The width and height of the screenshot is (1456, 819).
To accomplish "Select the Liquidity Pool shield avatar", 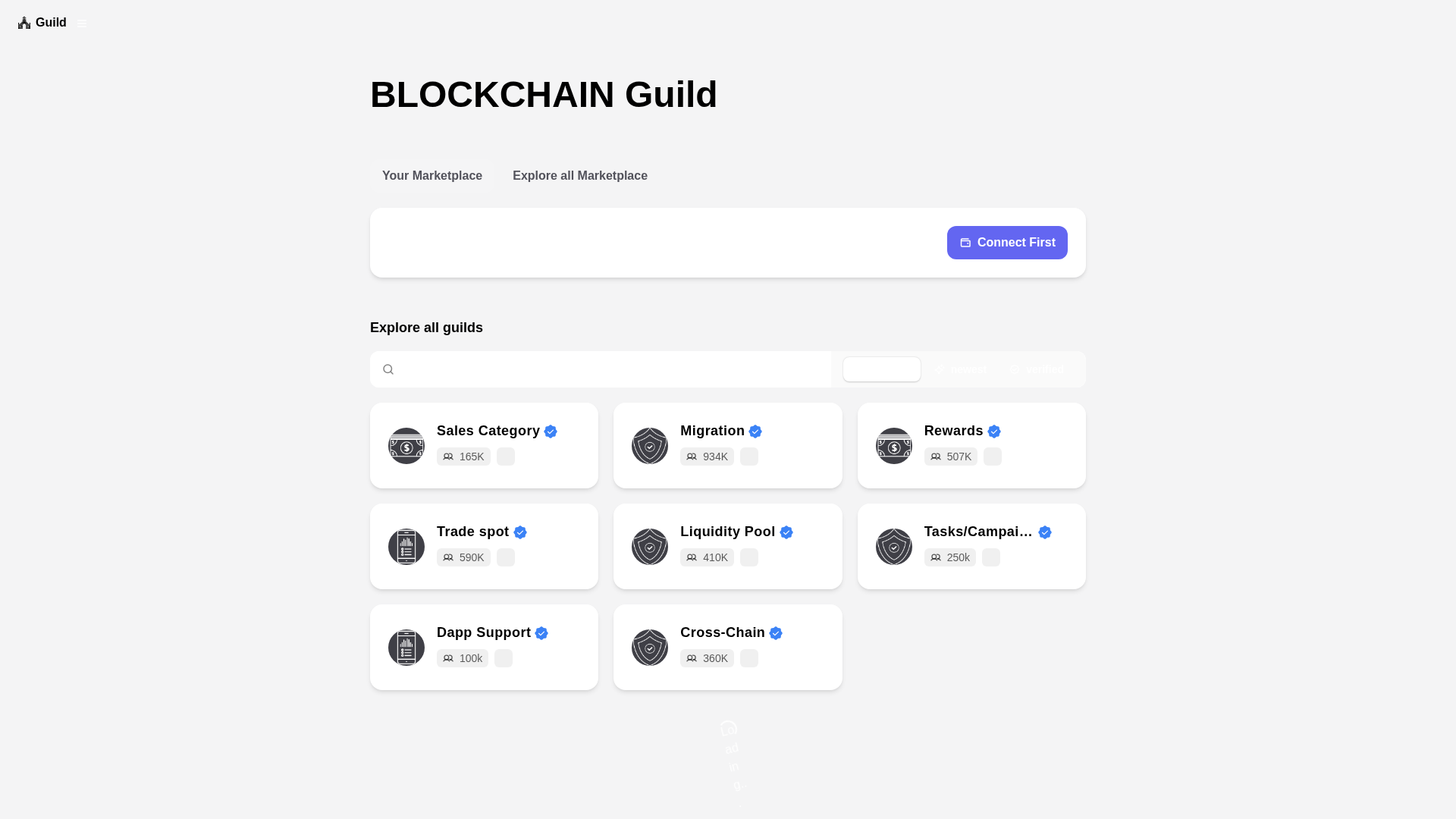I will click(x=649, y=547).
